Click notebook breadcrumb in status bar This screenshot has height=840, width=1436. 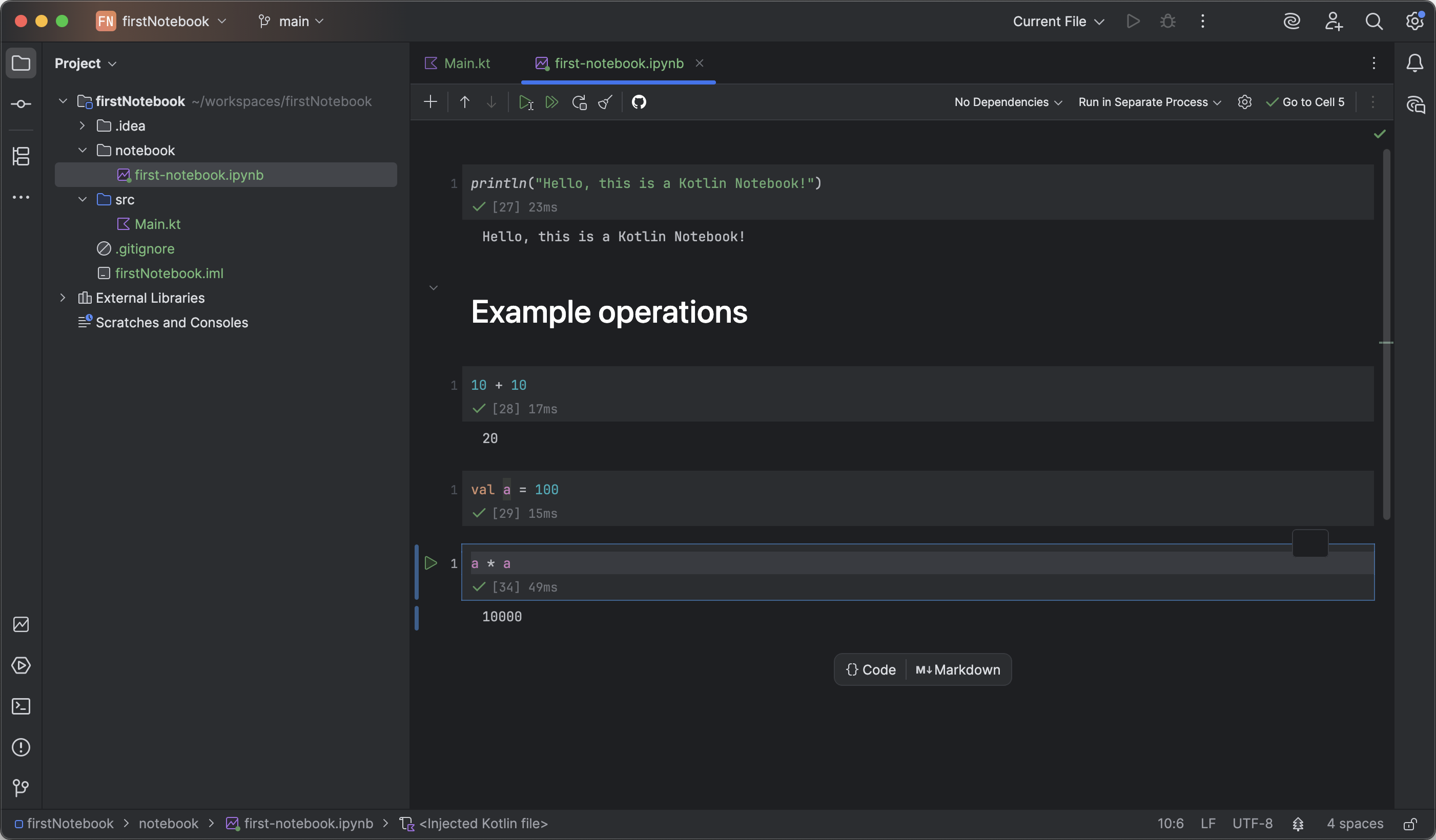pyautogui.click(x=168, y=824)
